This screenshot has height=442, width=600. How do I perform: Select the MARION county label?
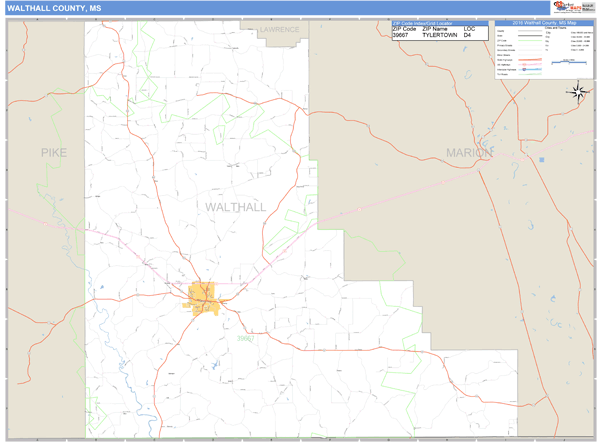pyautogui.click(x=470, y=153)
